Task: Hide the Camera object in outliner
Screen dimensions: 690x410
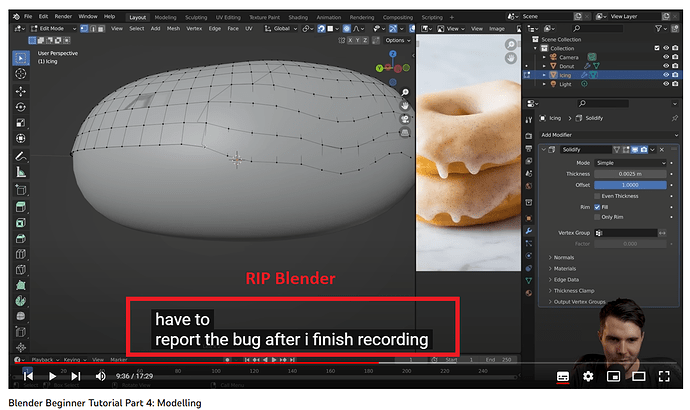Action: tap(666, 57)
